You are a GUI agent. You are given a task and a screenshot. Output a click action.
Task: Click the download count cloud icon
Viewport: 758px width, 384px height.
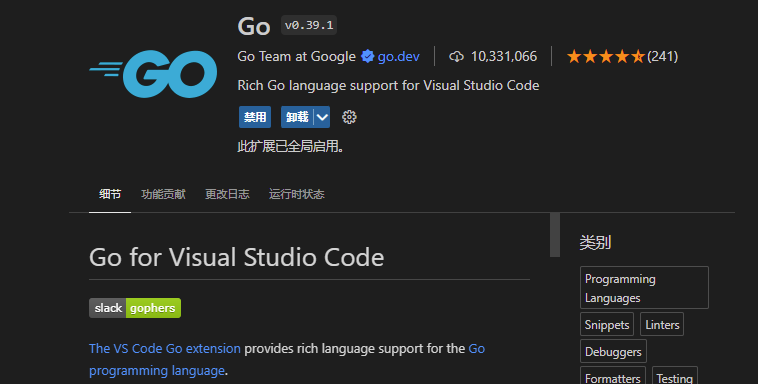[456, 57]
